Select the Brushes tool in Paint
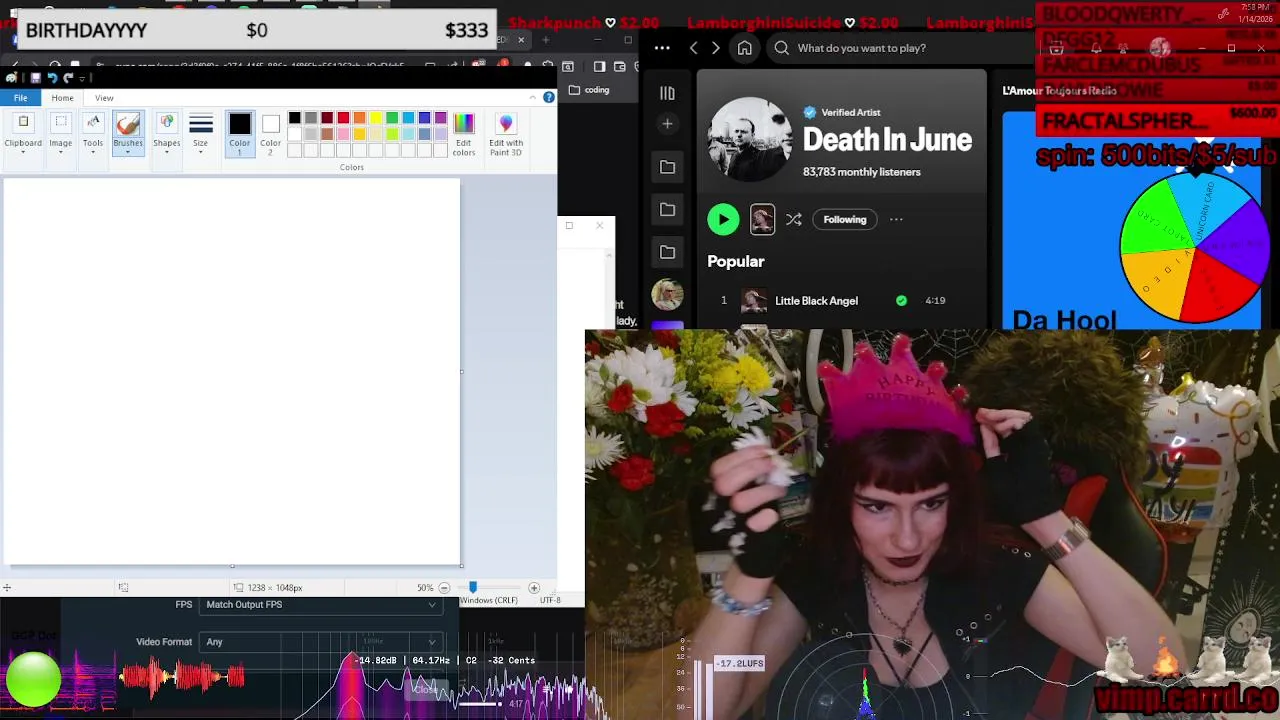This screenshot has width=1280, height=720. pyautogui.click(x=128, y=132)
